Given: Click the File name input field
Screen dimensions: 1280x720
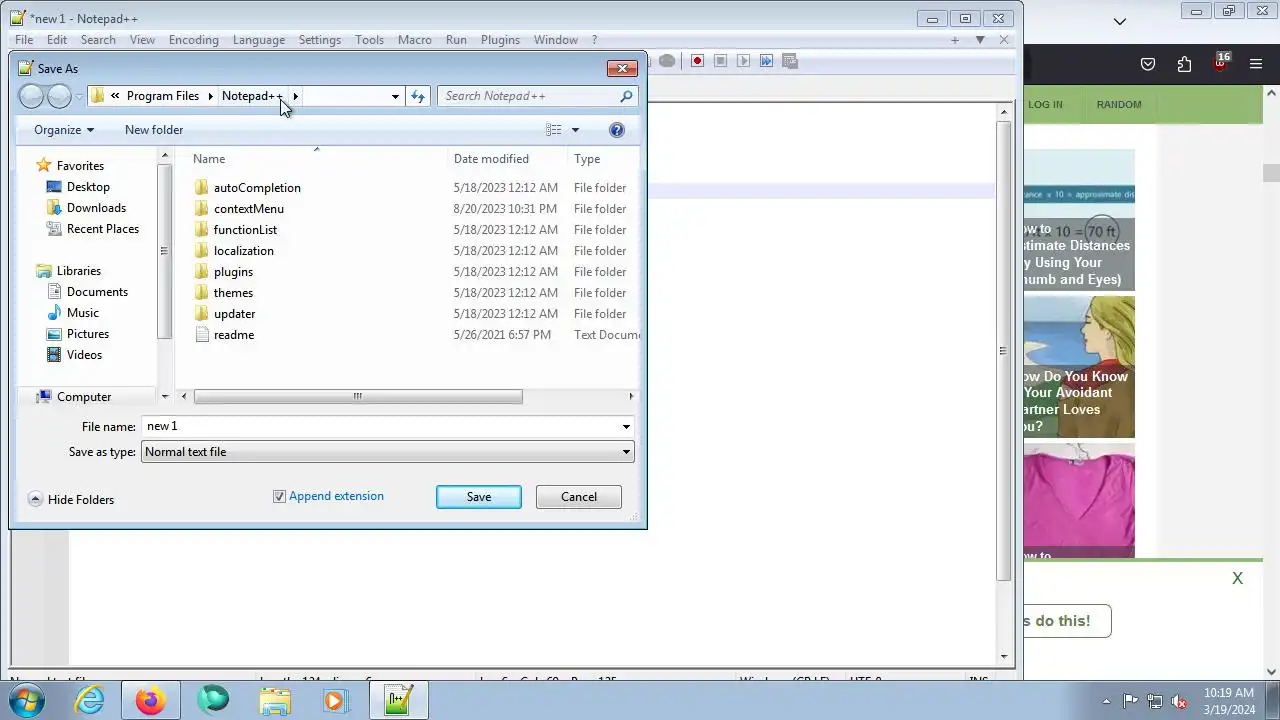Looking at the screenshot, I should point(380,427).
